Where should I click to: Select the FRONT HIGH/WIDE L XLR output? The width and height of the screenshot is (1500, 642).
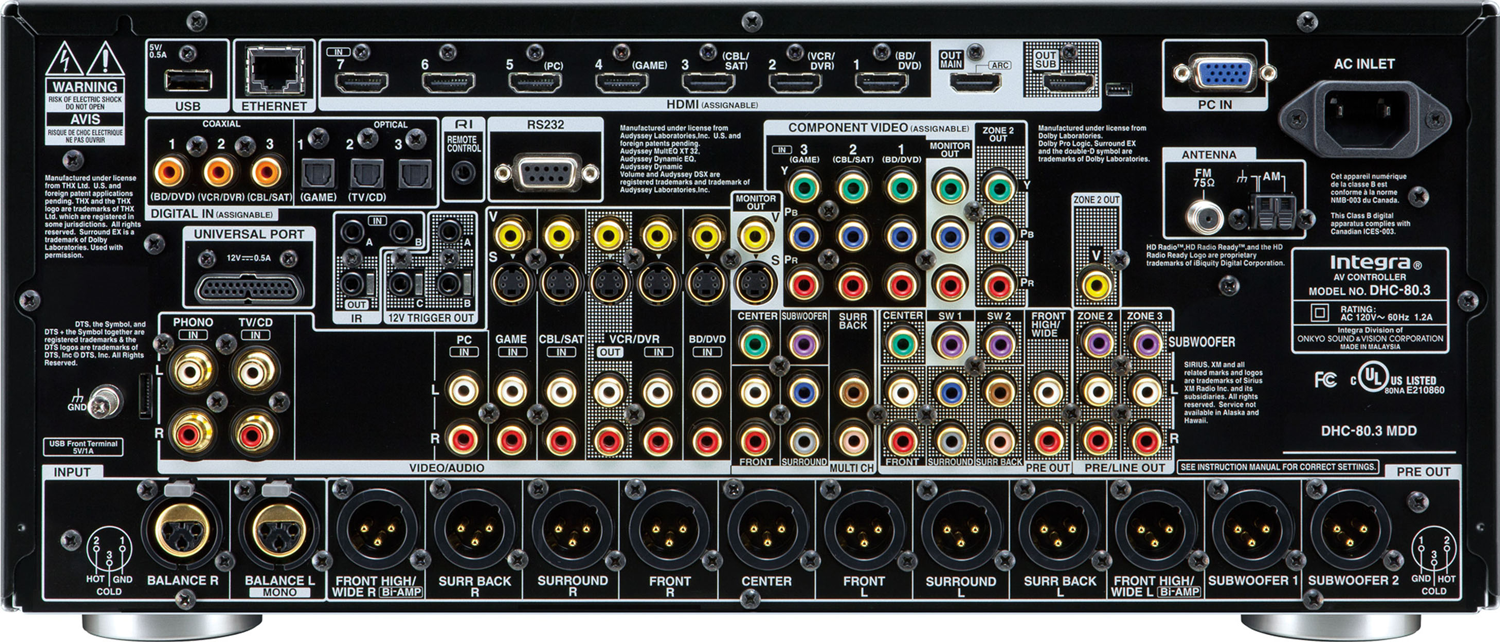tap(1157, 529)
